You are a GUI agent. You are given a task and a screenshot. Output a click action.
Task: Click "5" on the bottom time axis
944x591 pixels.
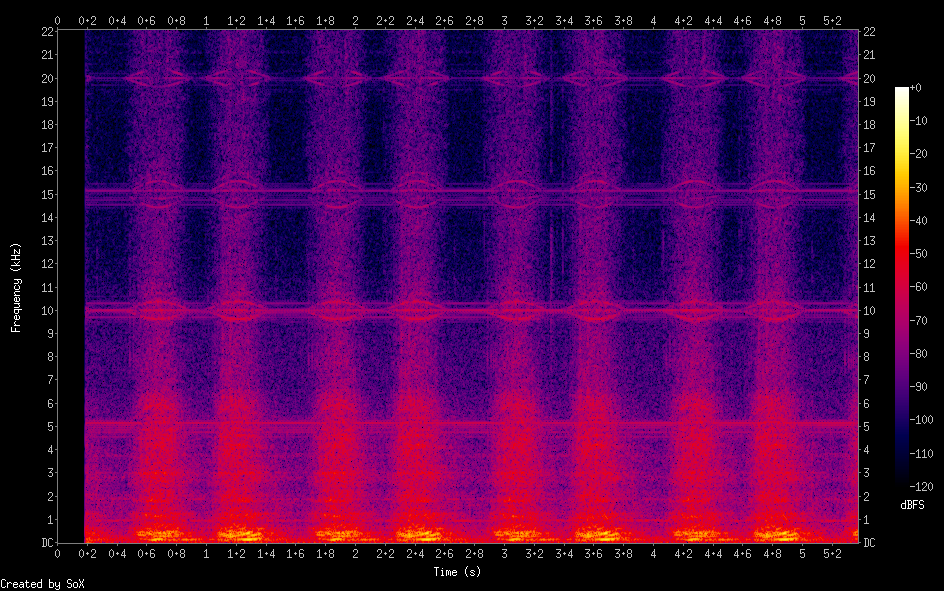[803, 554]
